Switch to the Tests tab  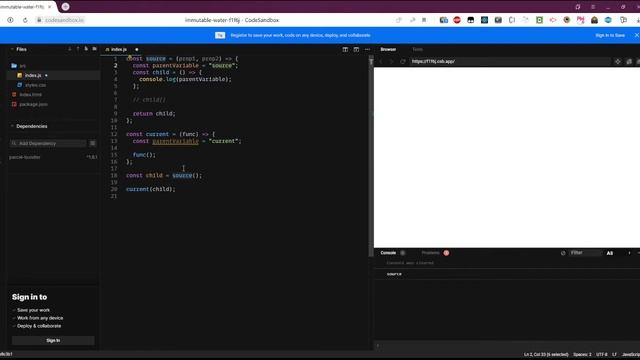(417, 49)
